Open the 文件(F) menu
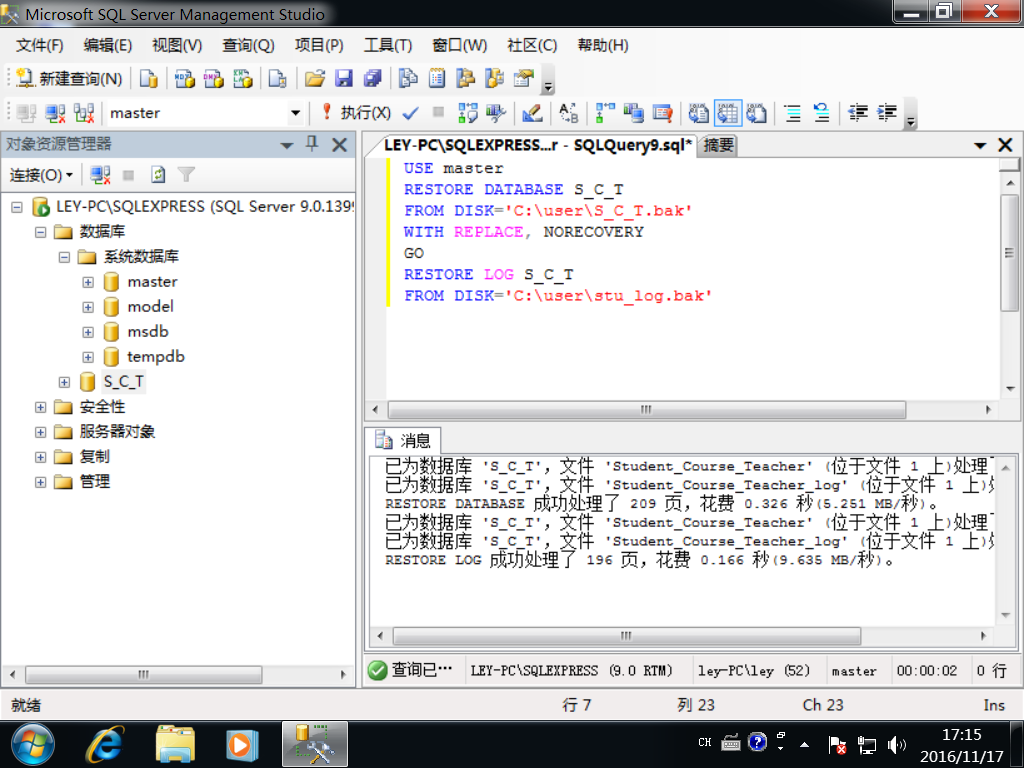1024x768 pixels. 40,45
